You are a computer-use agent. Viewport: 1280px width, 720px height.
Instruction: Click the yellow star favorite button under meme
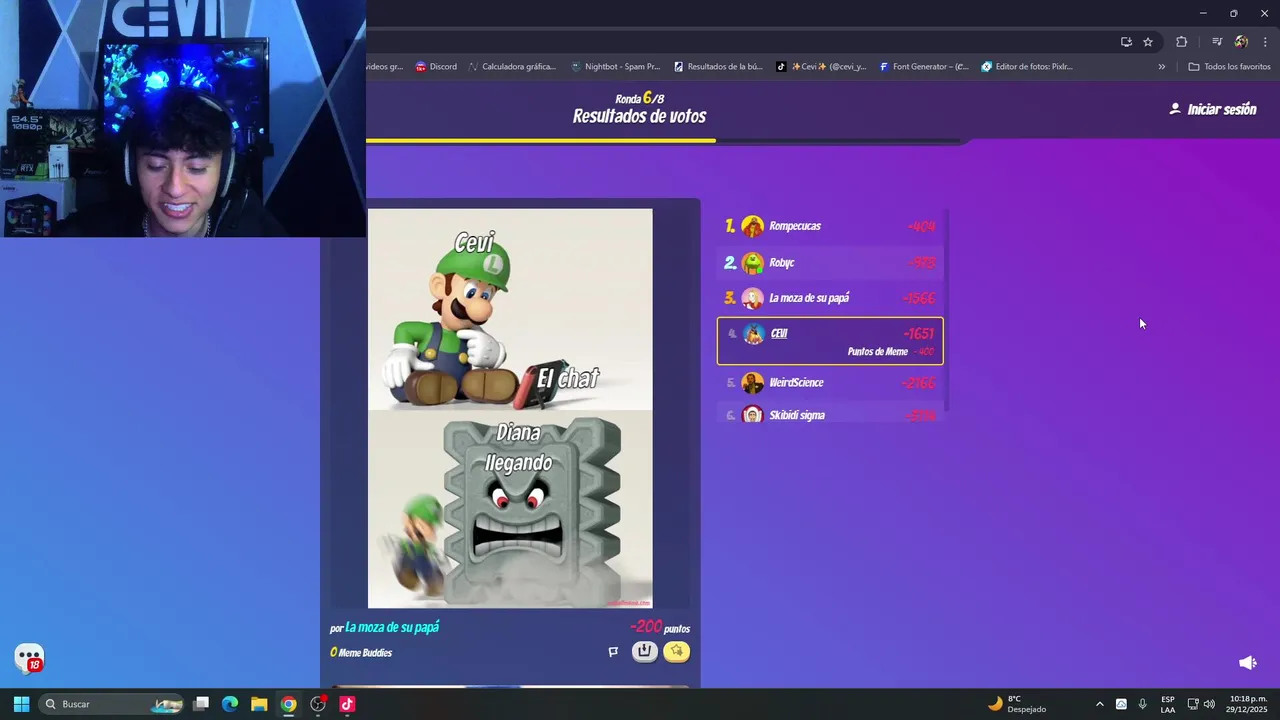click(x=676, y=651)
